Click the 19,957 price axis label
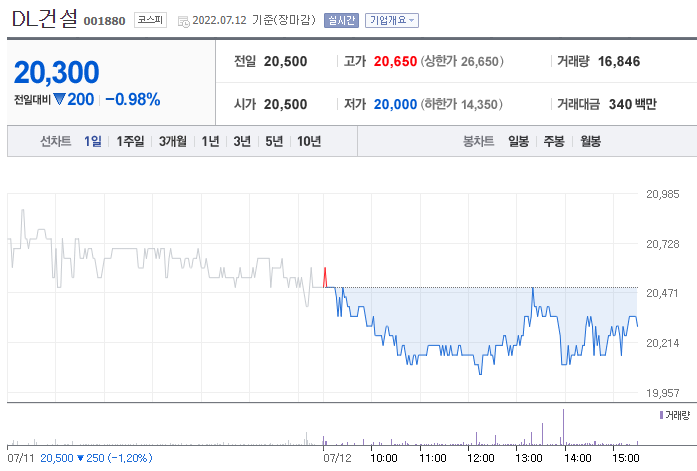Screen dimensions: 697x471 [662, 393]
